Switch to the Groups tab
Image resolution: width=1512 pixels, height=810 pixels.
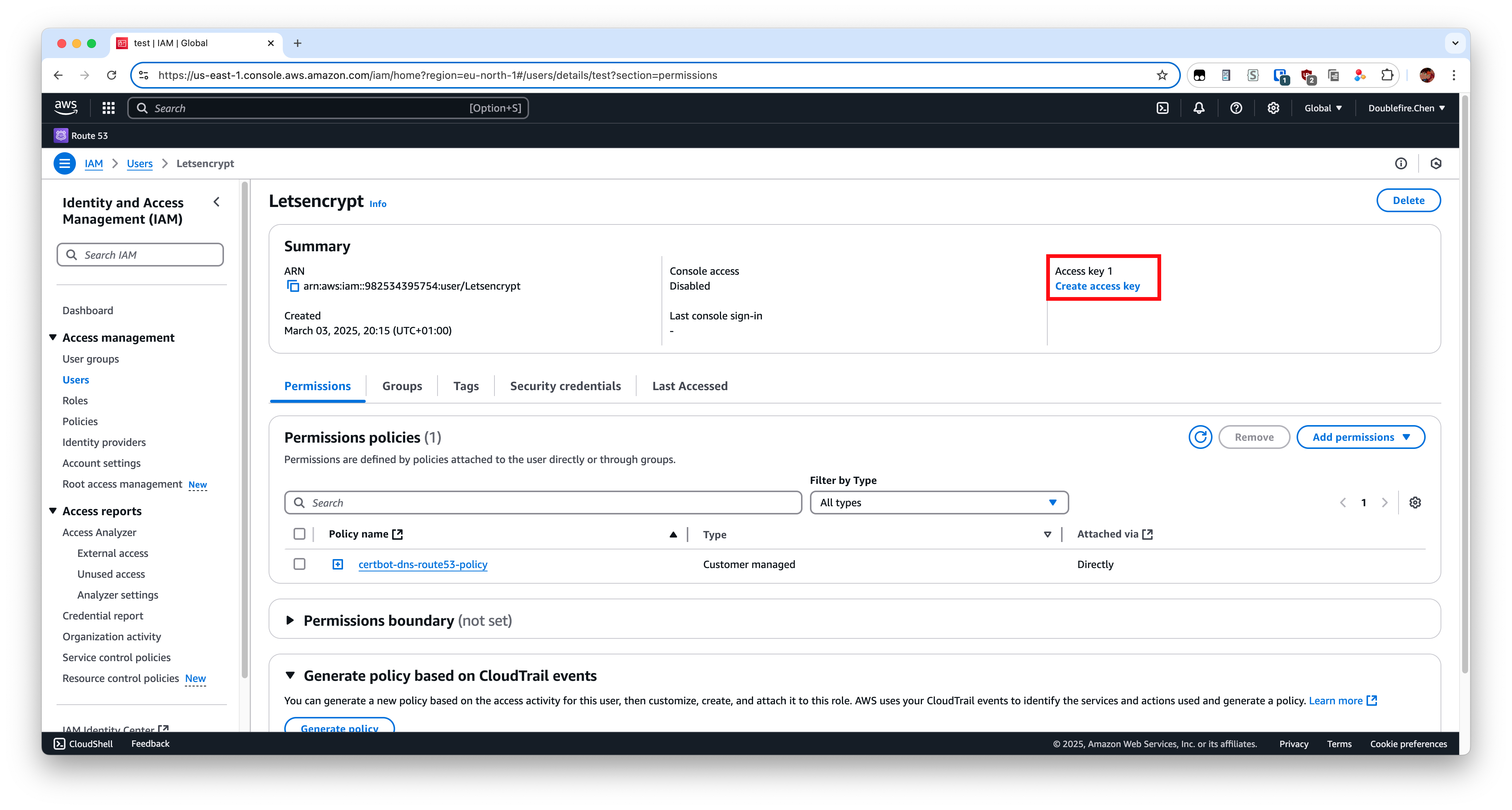point(402,386)
